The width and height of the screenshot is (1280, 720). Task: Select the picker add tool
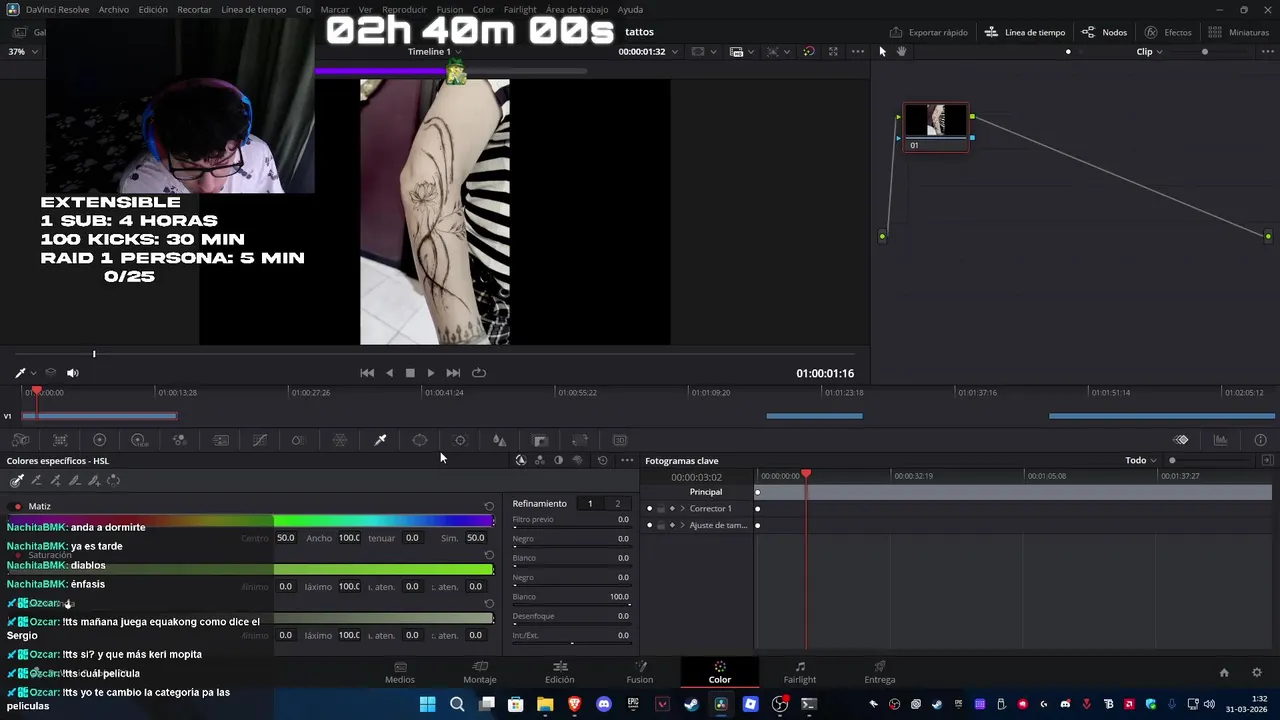pyautogui.click(x=55, y=481)
